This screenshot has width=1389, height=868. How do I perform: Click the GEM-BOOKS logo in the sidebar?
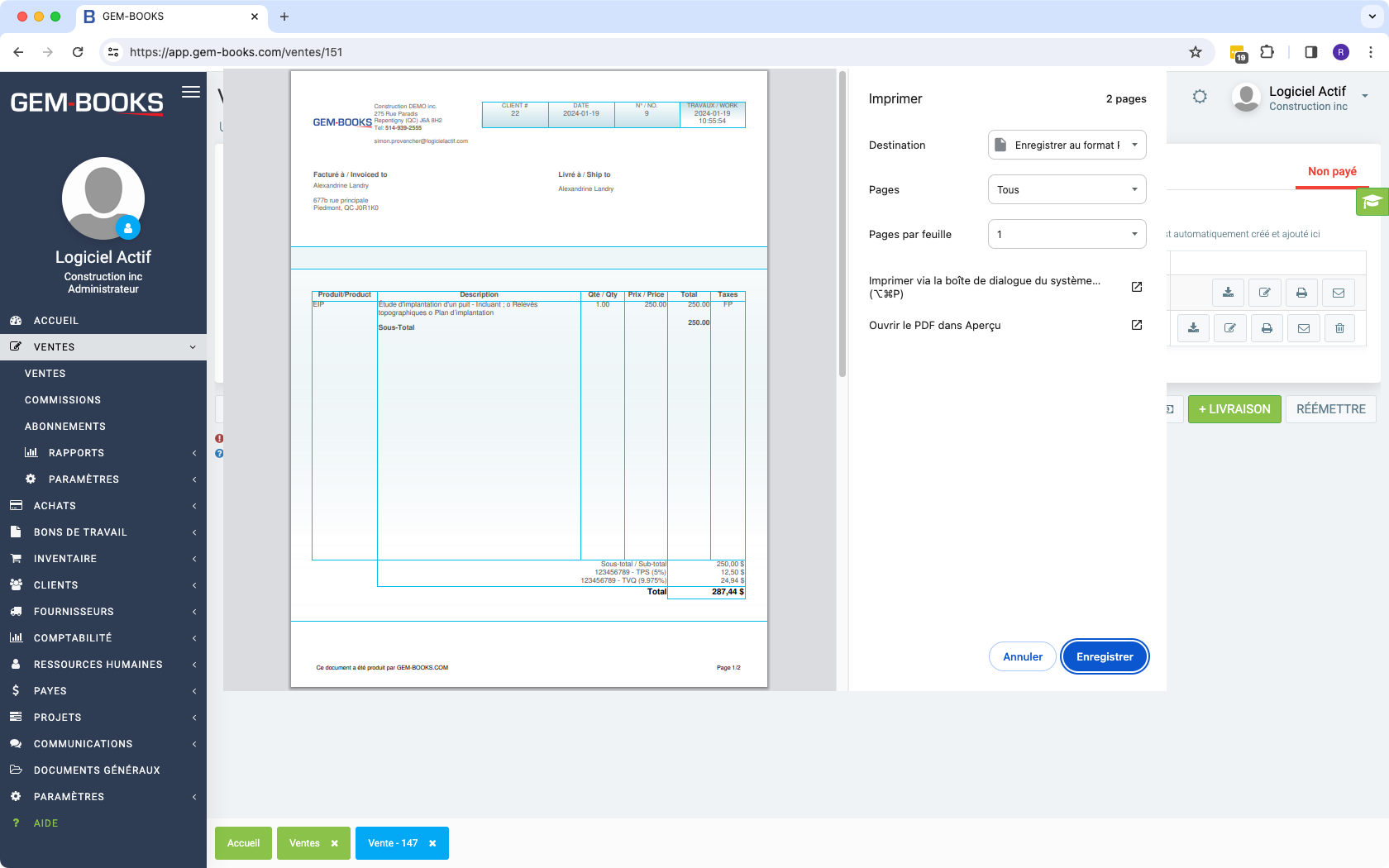[86, 103]
